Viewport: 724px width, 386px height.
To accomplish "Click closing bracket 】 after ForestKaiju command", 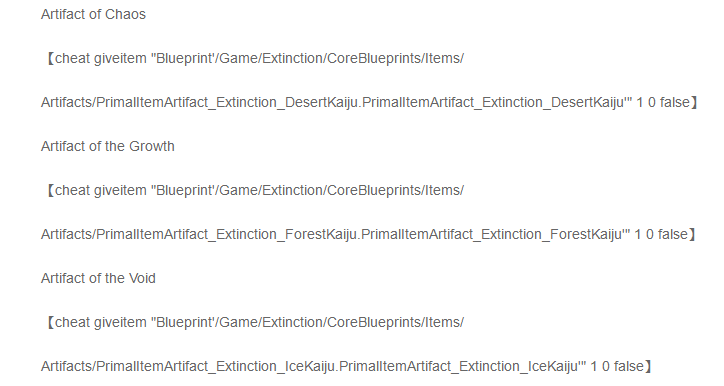I will click(x=693, y=234).
